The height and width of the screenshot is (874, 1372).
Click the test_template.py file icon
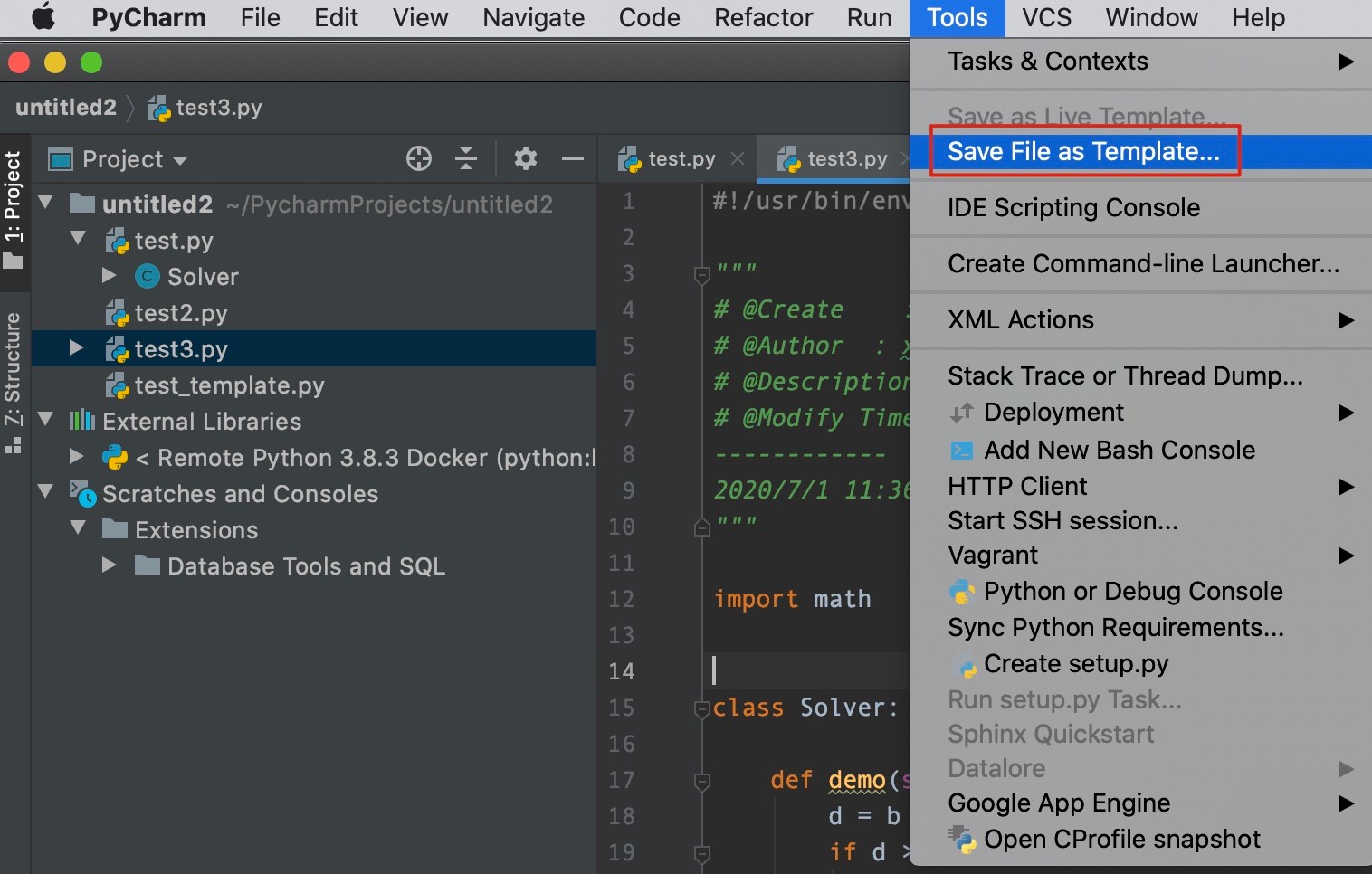pos(118,385)
